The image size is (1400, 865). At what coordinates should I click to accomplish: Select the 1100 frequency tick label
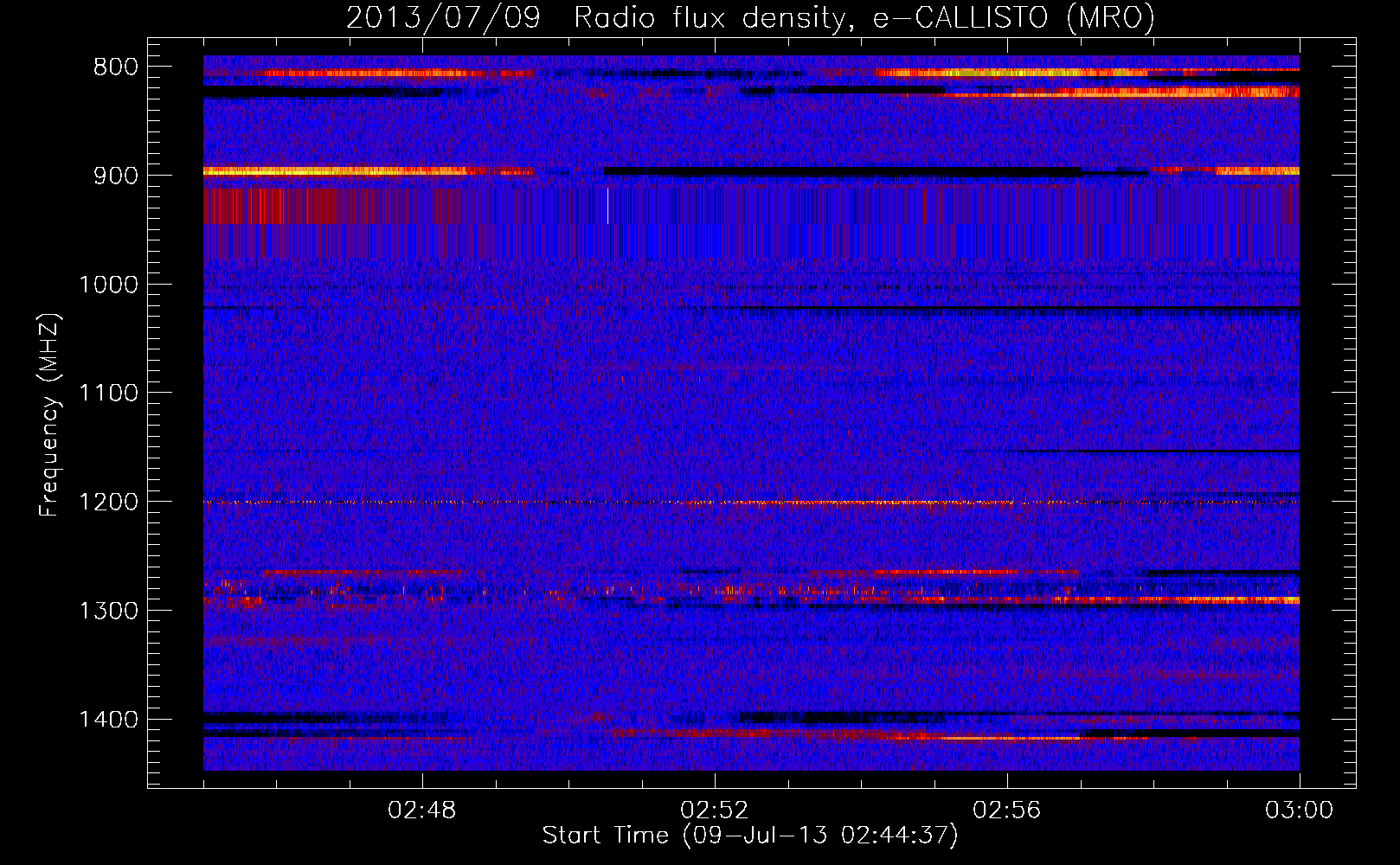click(x=108, y=394)
